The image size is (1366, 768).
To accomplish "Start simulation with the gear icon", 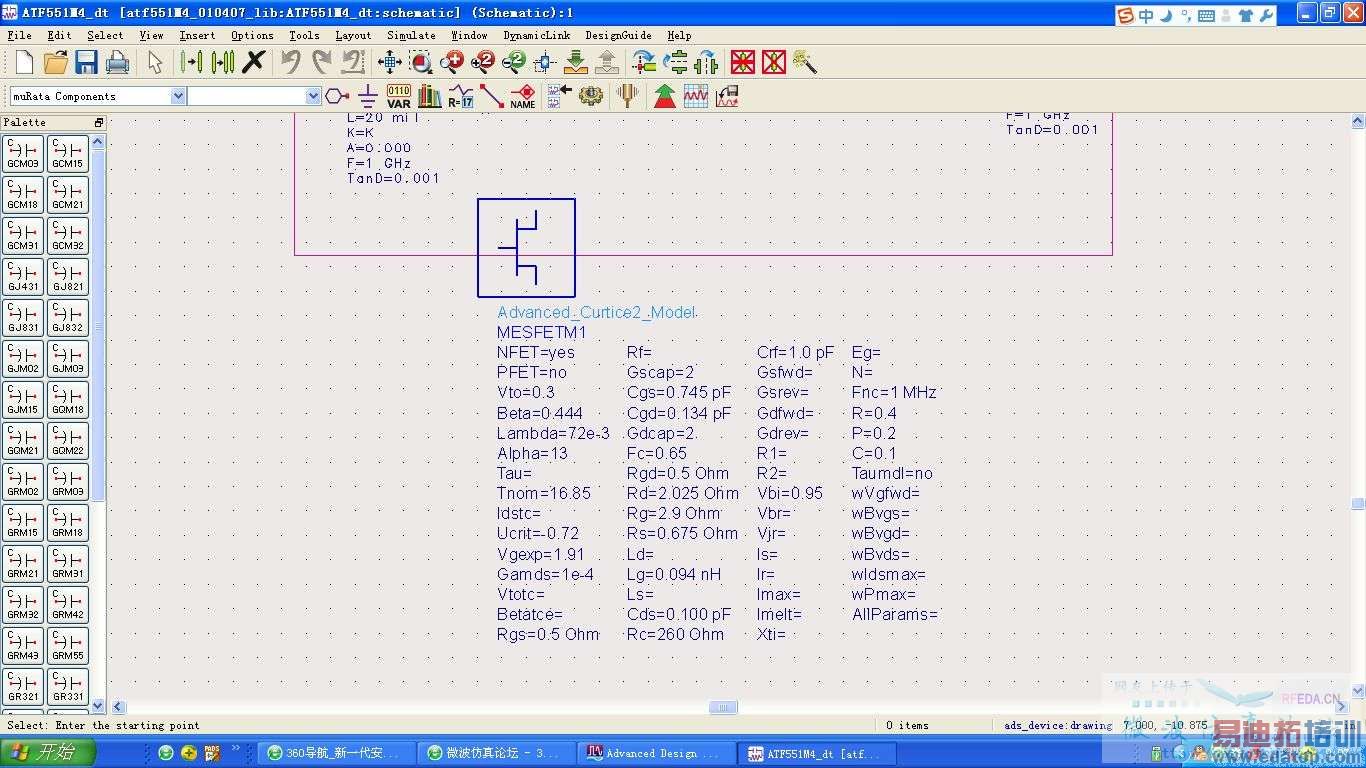I will point(591,96).
